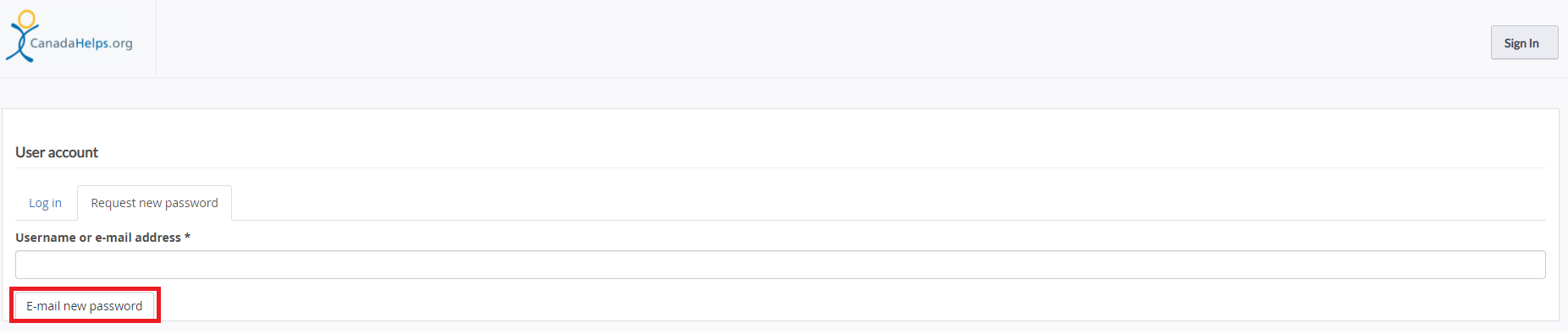Screen dimensions: 1568x334
Task: Switch to the Log in tab
Action: click(x=45, y=203)
